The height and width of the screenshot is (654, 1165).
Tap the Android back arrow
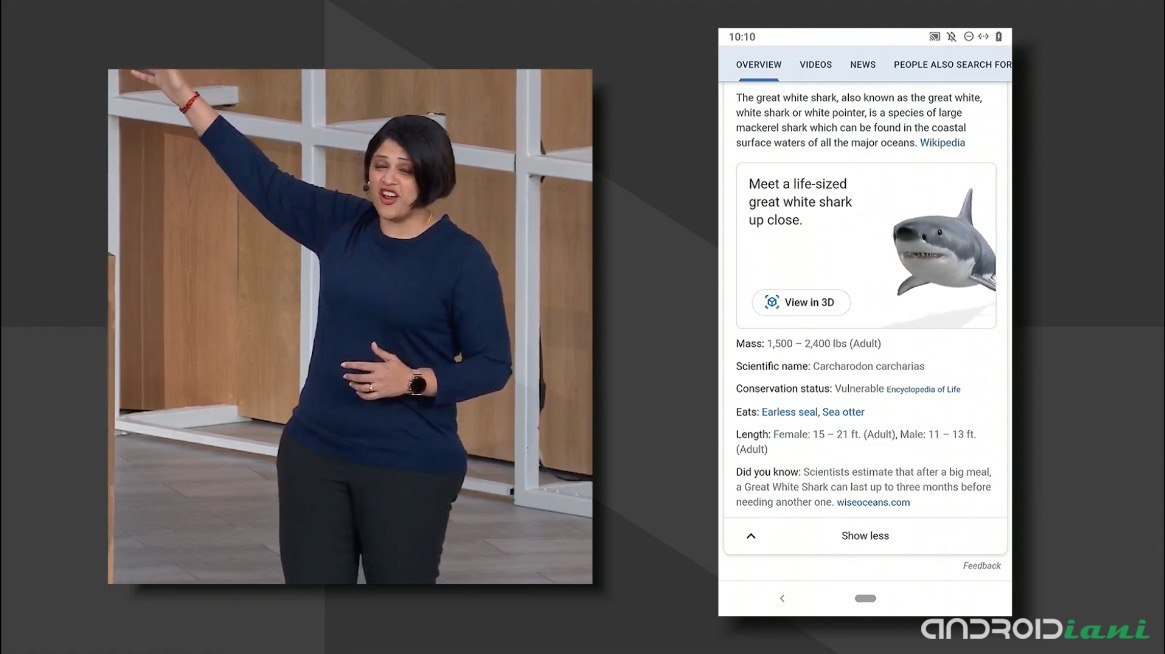(782, 598)
